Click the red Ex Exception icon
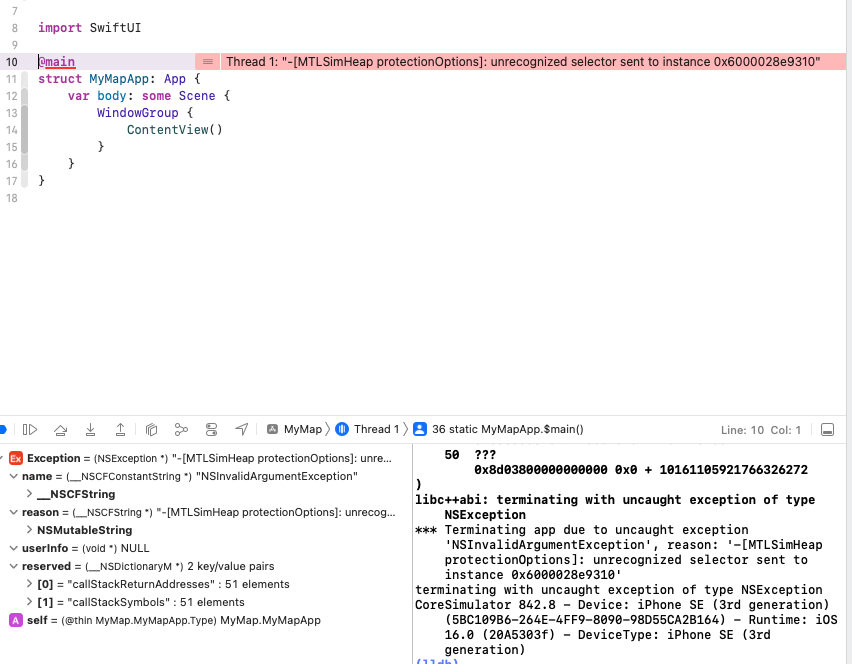This screenshot has width=852, height=664. point(16,458)
